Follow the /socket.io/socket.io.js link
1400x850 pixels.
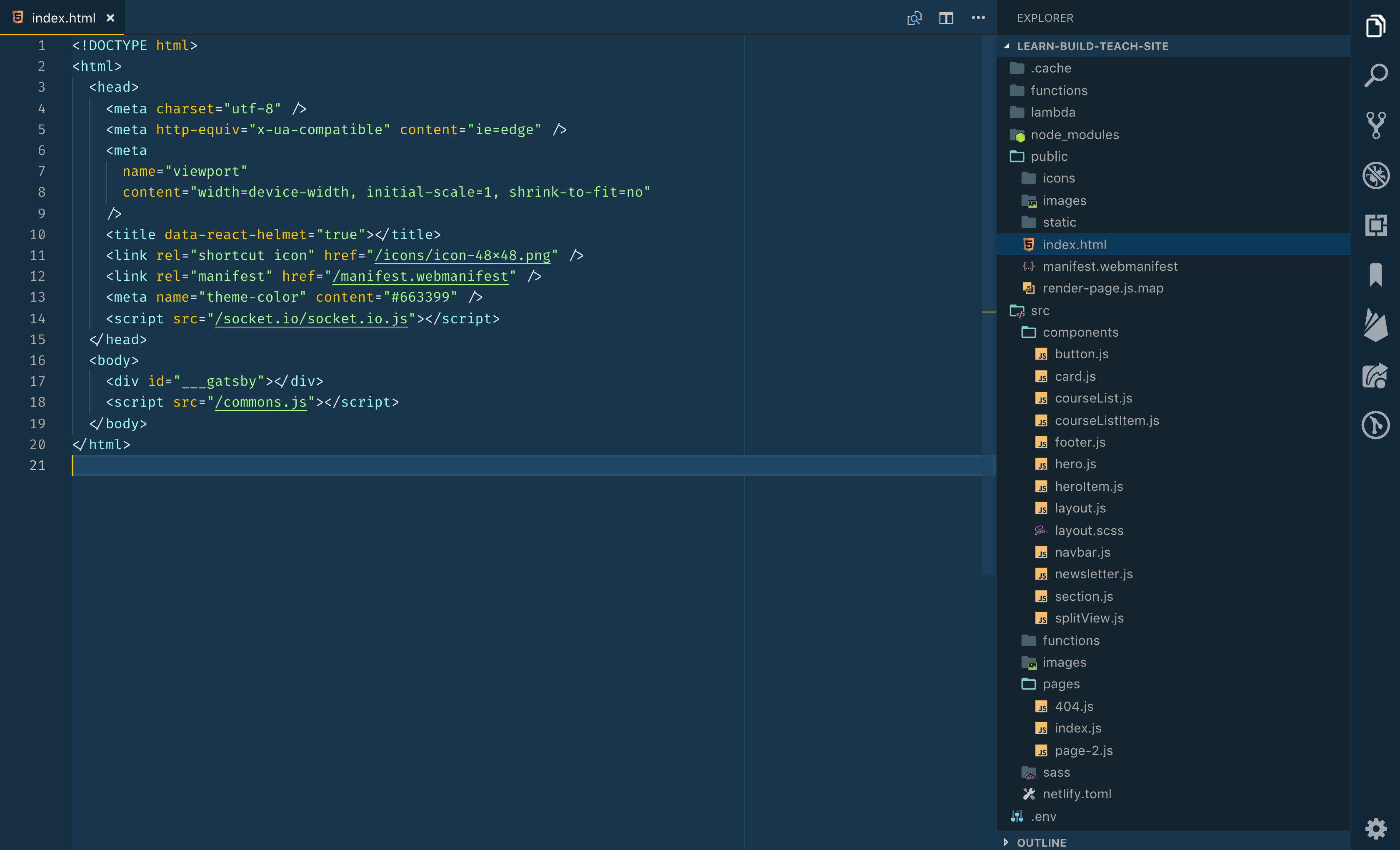[x=311, y=318]
